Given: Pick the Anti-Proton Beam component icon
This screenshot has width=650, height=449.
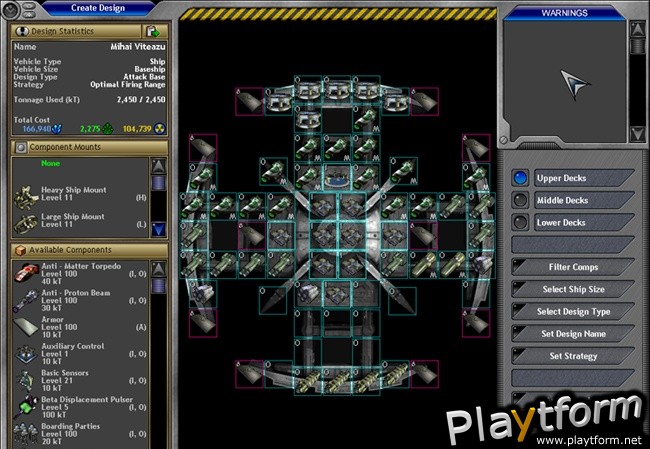Looking at the screenshot, I should click(x=26, y=300).
